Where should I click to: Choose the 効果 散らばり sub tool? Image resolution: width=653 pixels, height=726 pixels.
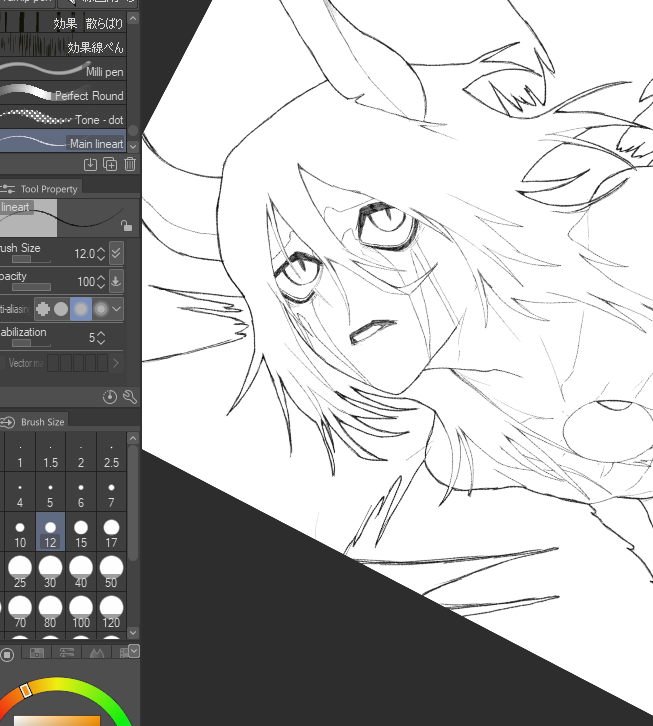[x=63, y=23]
